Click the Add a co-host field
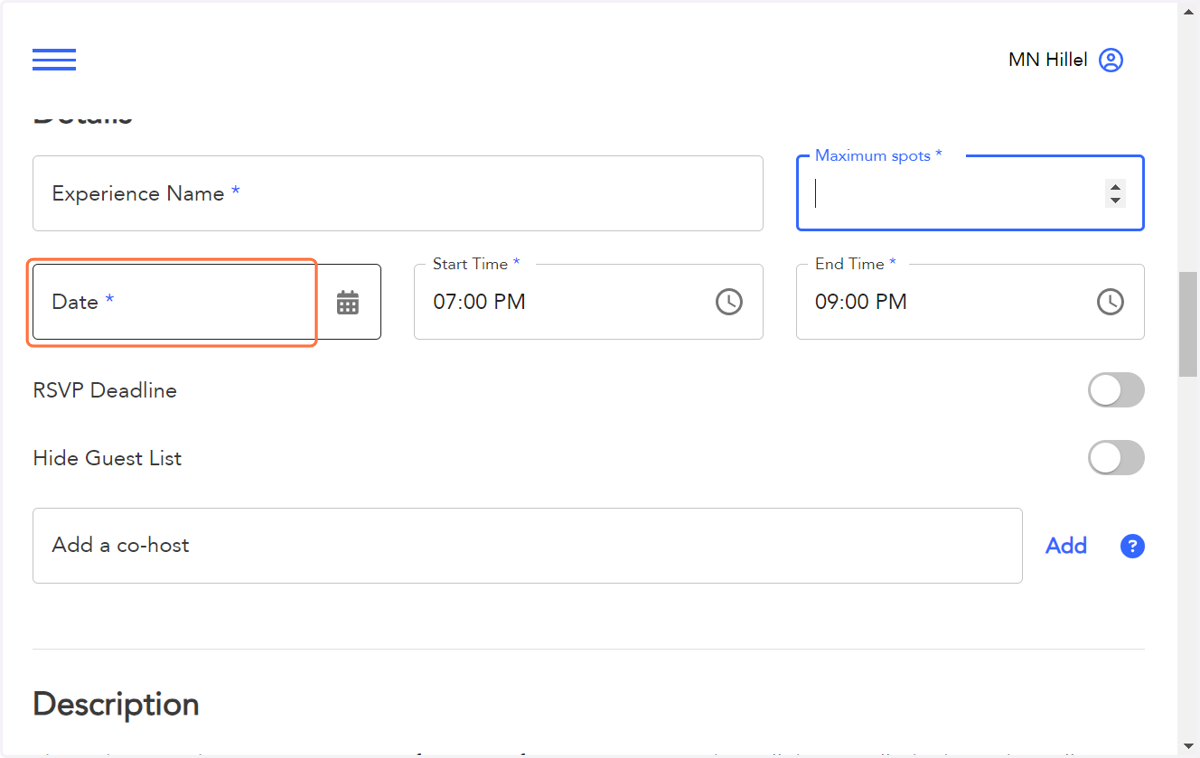The width and height of the screenshot is (1200, 758). 527,546
